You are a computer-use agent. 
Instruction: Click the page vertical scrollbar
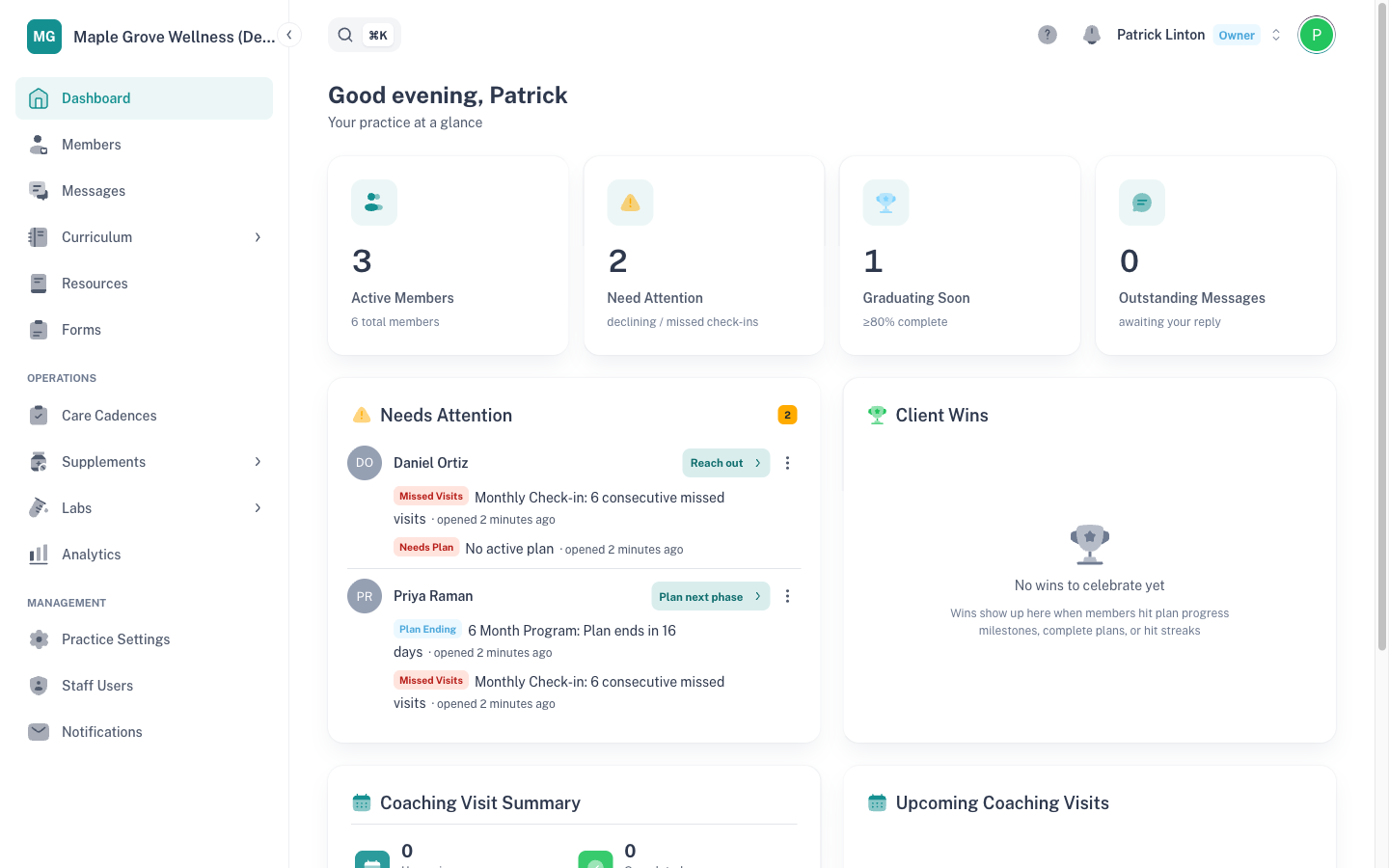coord(1381,328)
